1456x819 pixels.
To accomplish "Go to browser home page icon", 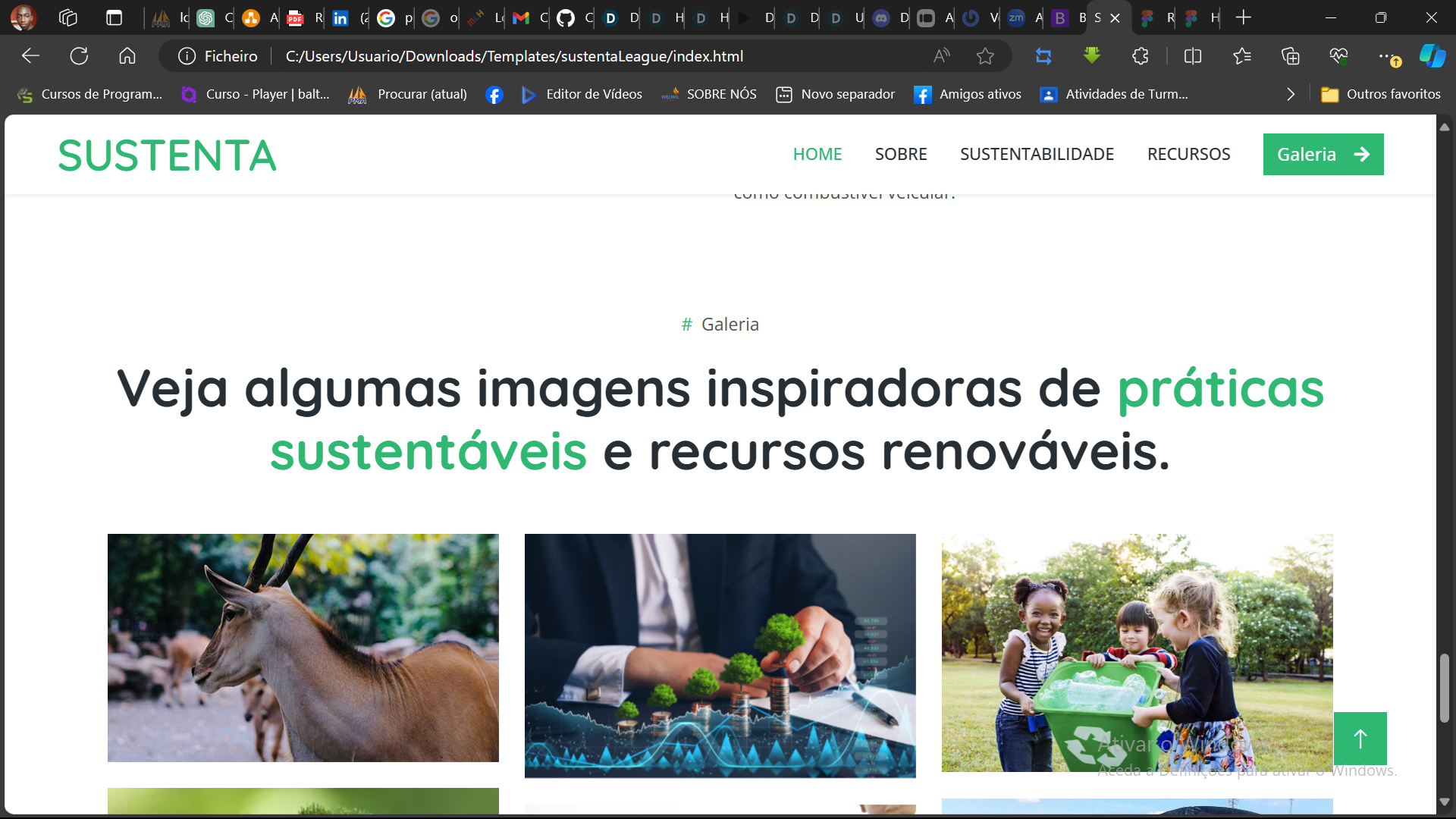I will coord(127,56).
